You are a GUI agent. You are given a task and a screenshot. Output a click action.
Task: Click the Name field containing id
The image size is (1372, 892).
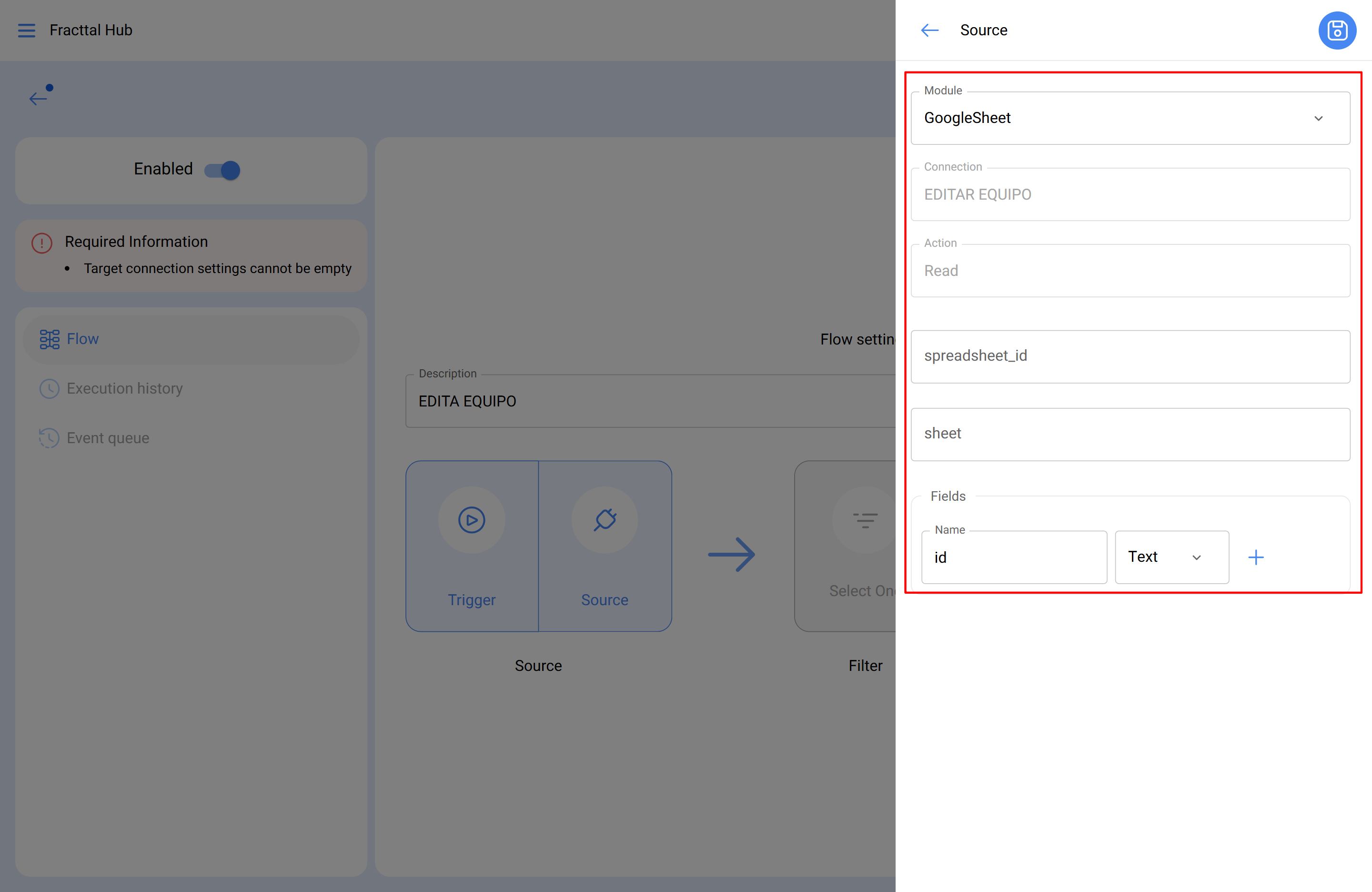(x=1013, y=557)
